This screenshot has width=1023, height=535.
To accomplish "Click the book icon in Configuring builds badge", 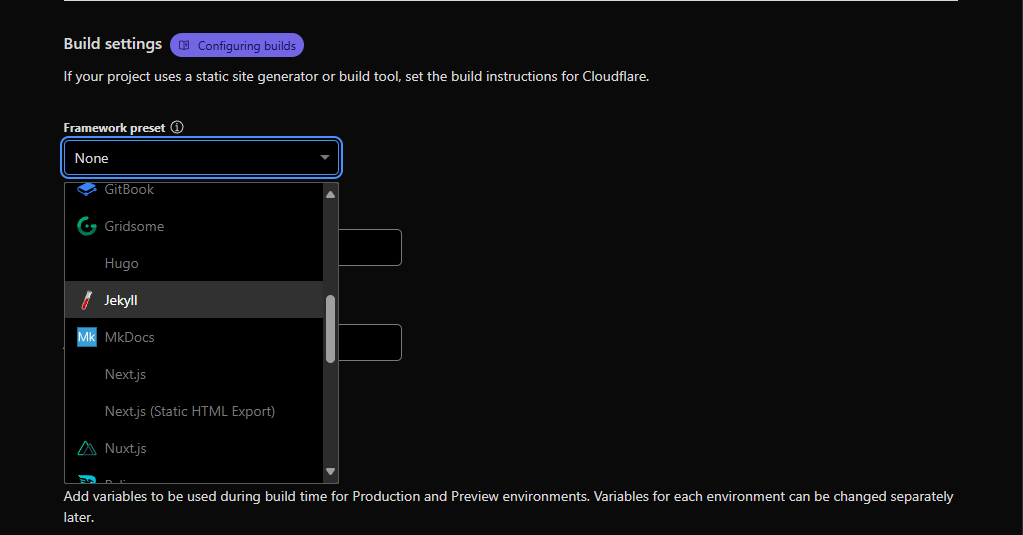I will pyautogui.click(x=184, y=46).
